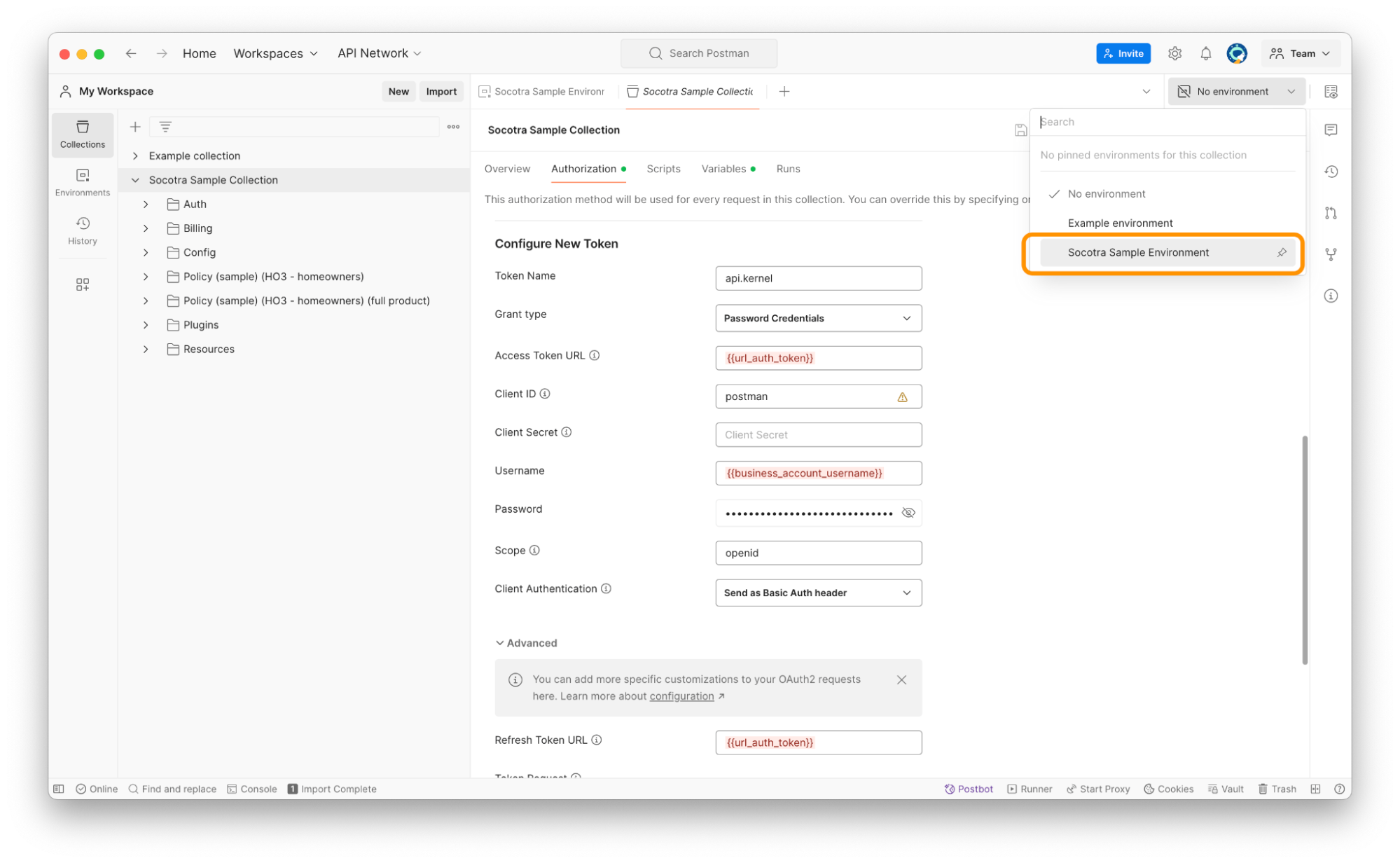
Task: Click the Import button
Action: pyautogui.click(x=441, y=91)
